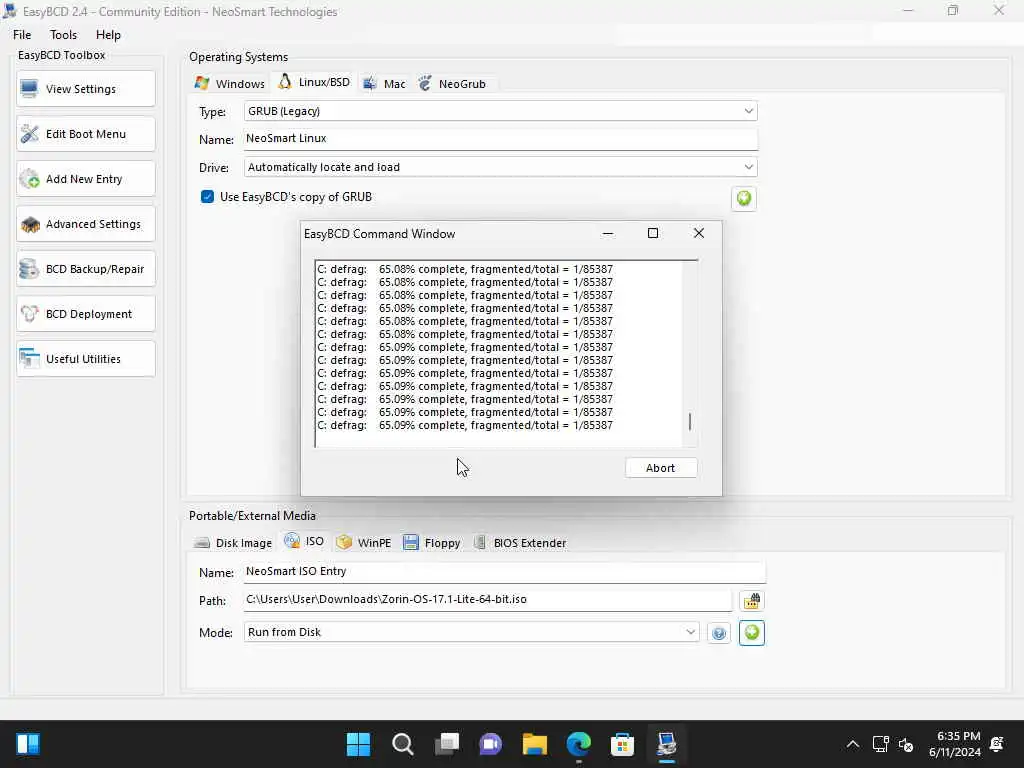Image resolution: width=1024 pixels, height=768 pixels.
Task: Click green add entry button for Linux
Action: pos(744,199)
